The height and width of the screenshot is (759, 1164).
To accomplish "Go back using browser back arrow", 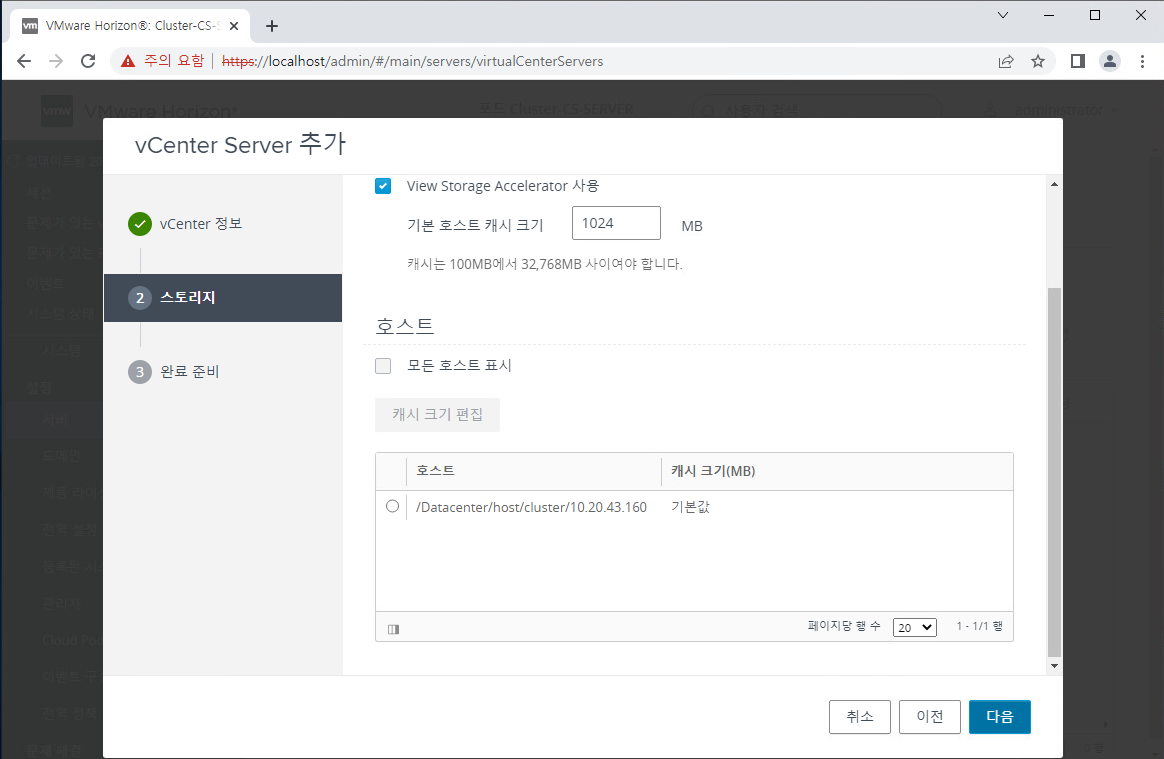I will [x=24, y=61].
